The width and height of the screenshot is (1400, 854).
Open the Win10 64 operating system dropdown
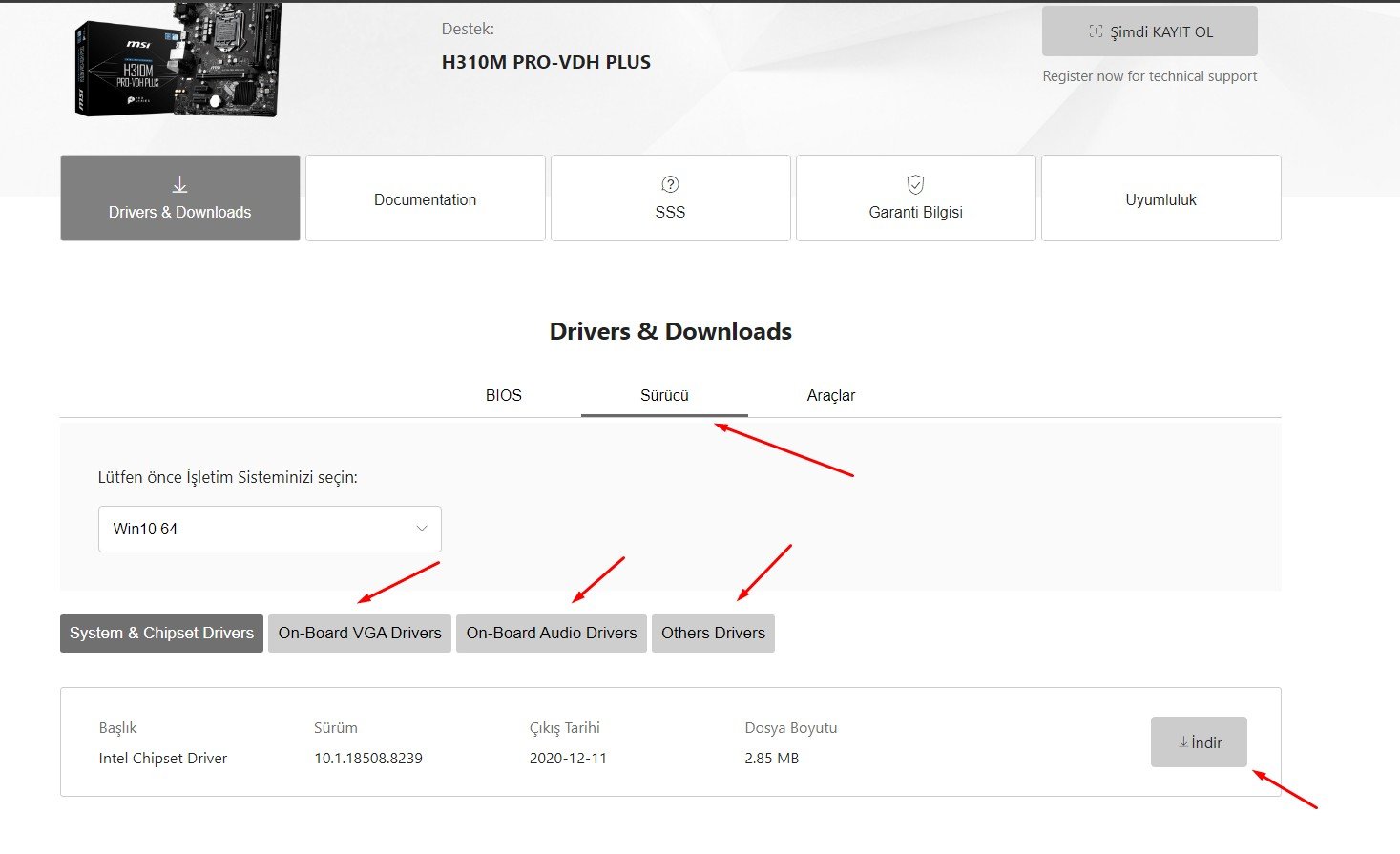pos(270,529)
